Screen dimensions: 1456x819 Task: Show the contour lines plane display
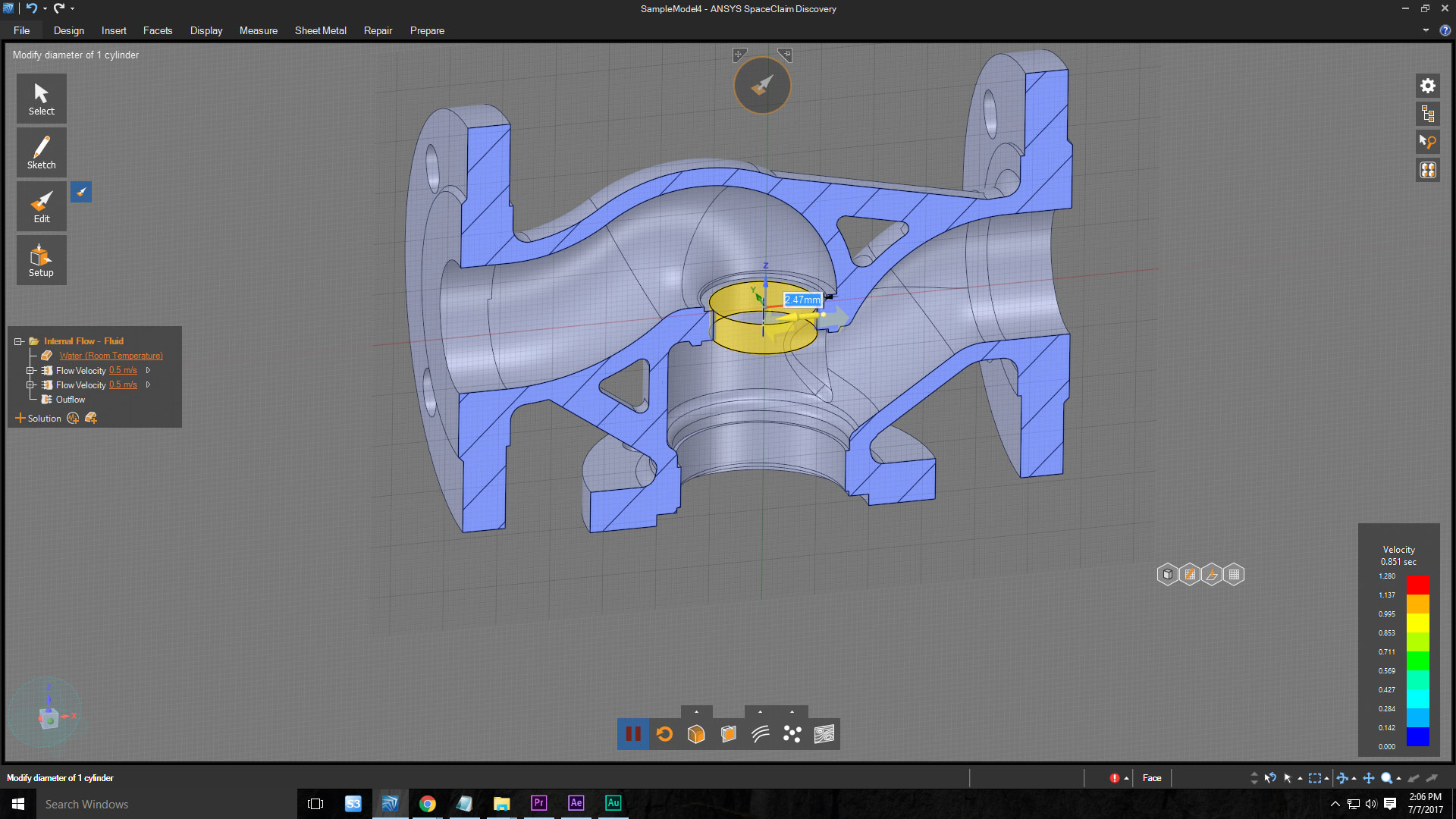824,733
